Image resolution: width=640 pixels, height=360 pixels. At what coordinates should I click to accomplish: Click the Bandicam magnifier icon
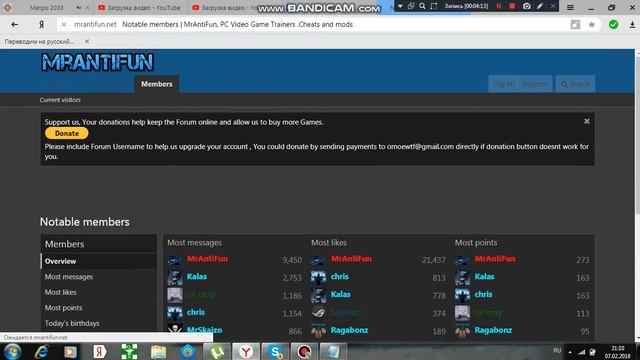tap(422, 6)
